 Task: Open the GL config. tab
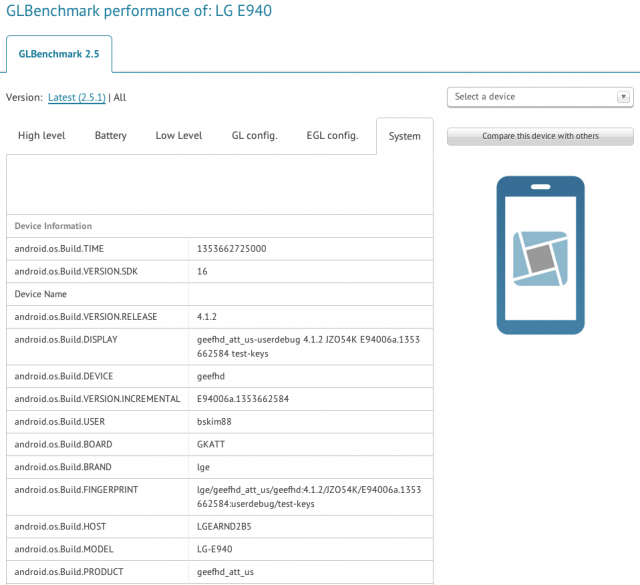tap(255, 136)
